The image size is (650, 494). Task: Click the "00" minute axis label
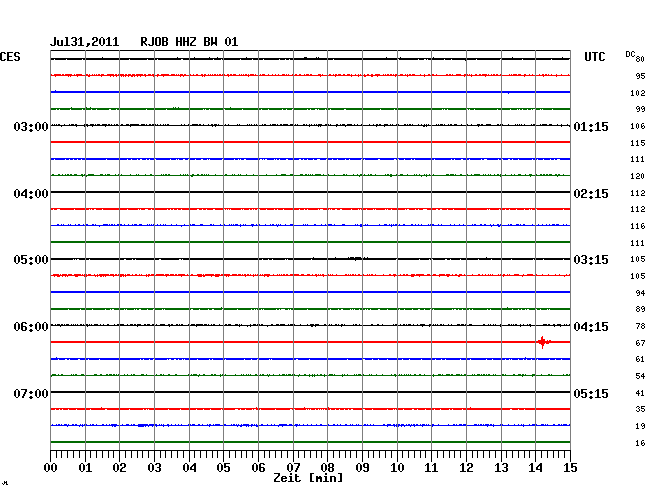click(51, 467)
